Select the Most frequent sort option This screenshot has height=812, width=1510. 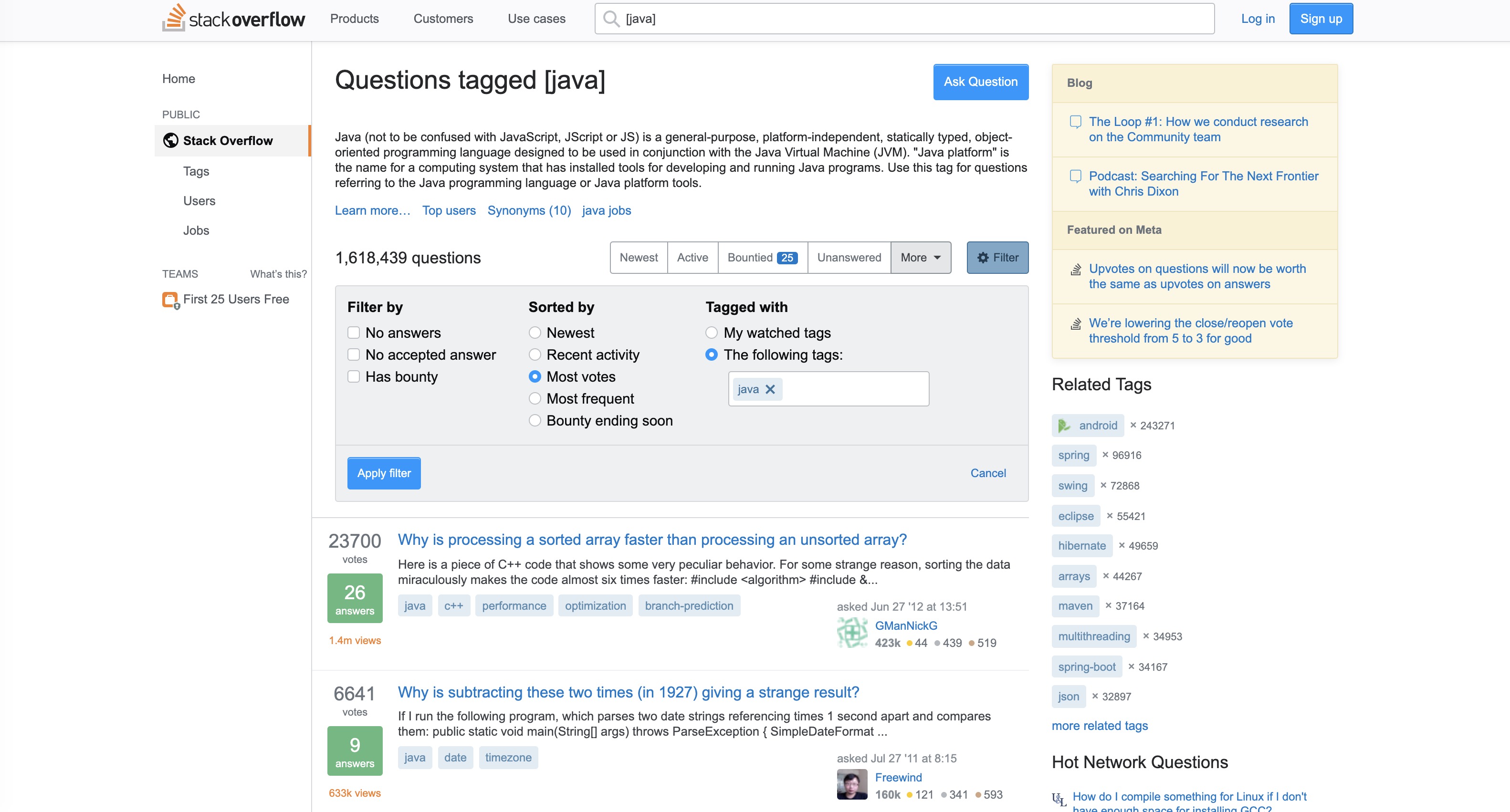coord(535,399)
